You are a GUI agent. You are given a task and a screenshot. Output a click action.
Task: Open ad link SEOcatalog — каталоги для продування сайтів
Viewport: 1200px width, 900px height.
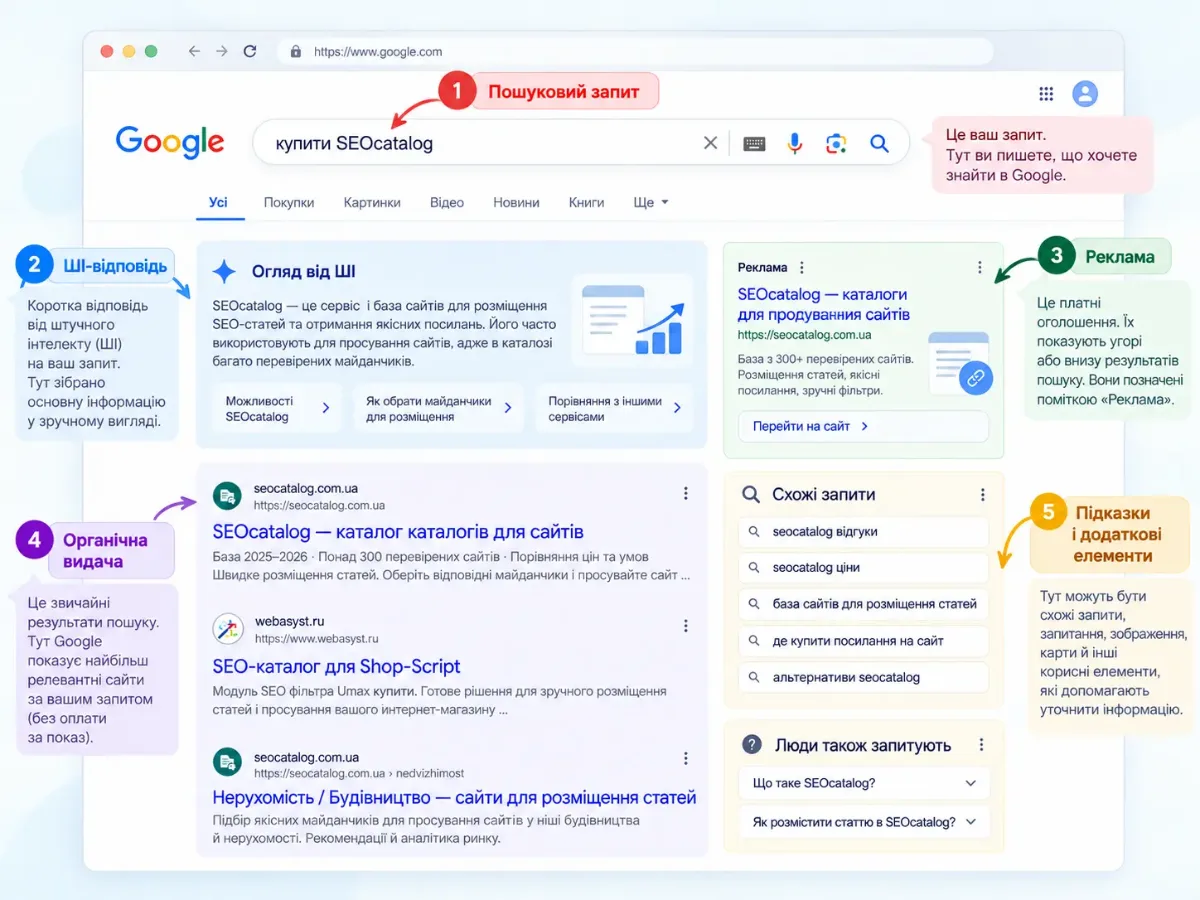[x=823, y=304]
